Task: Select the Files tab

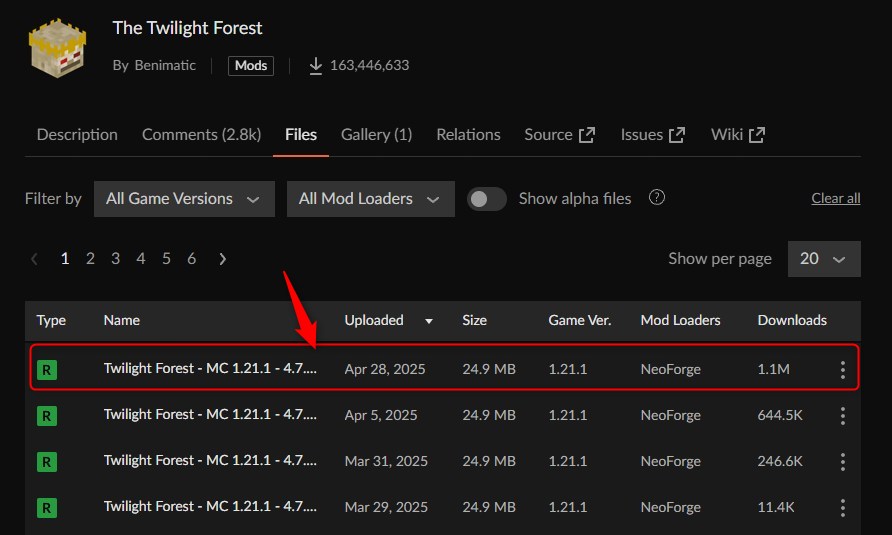Action: [301, 135]
